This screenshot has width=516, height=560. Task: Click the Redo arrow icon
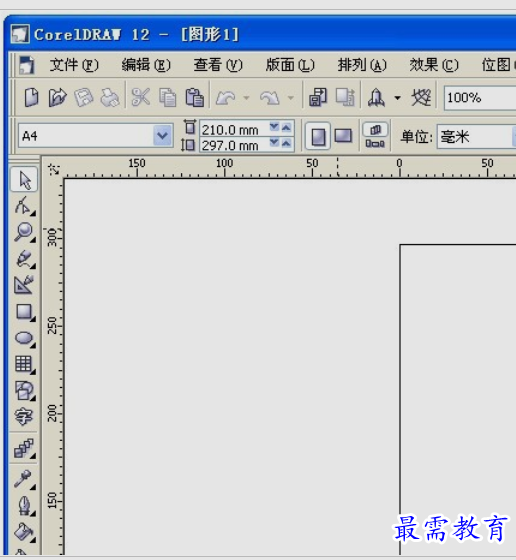click(x=270, y=97)
